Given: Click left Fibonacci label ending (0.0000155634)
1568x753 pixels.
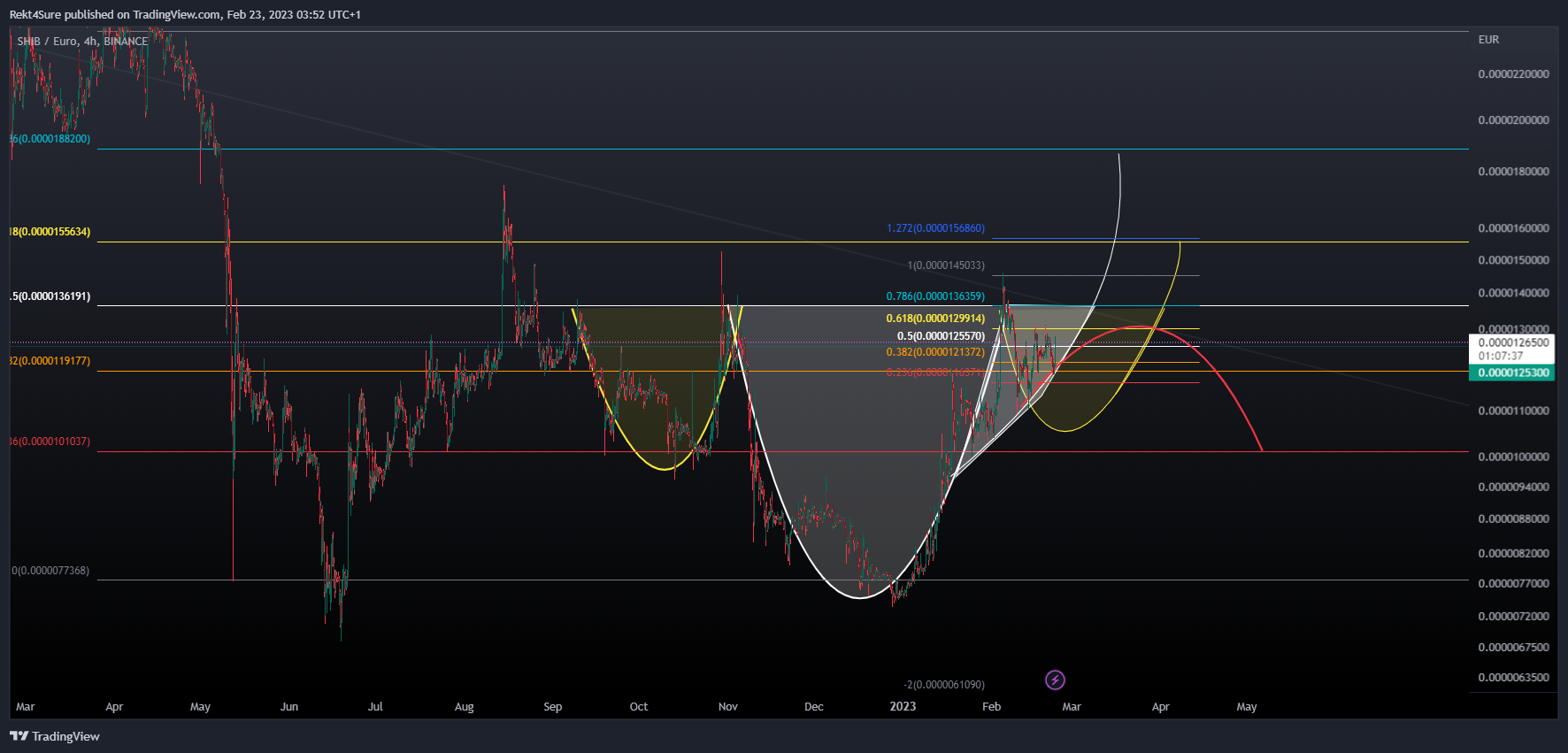Looking at the screenshot, I should (x=50, y=232).
